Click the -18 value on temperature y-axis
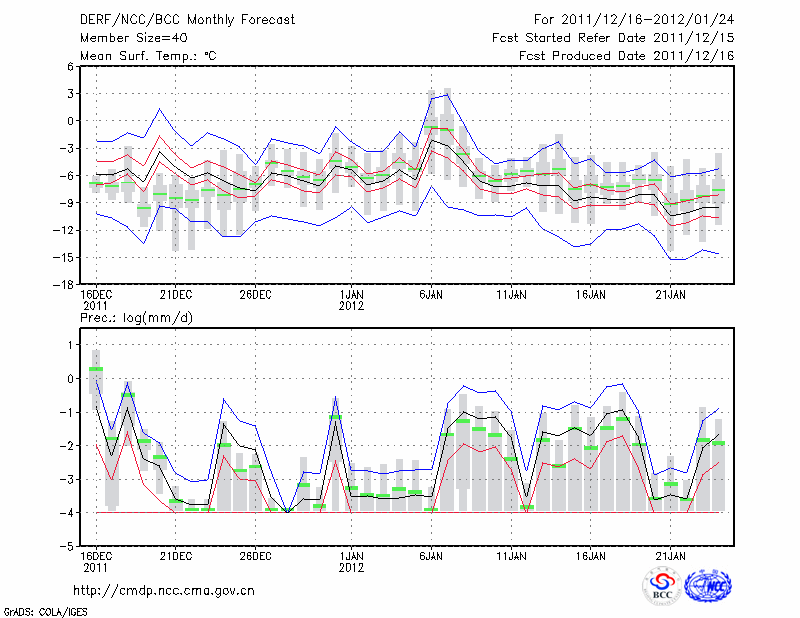 pyautogui.click(x=64, y=285)
